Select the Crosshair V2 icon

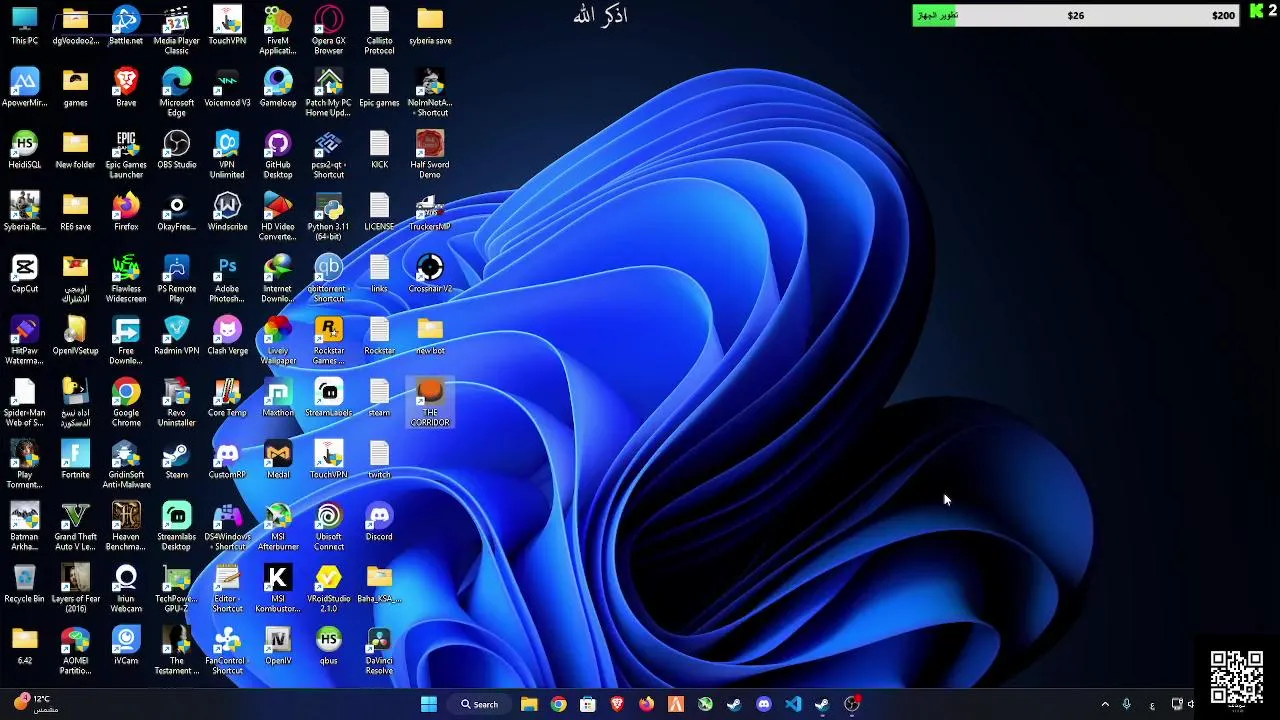pyautogui.click(x=430, y=274)
